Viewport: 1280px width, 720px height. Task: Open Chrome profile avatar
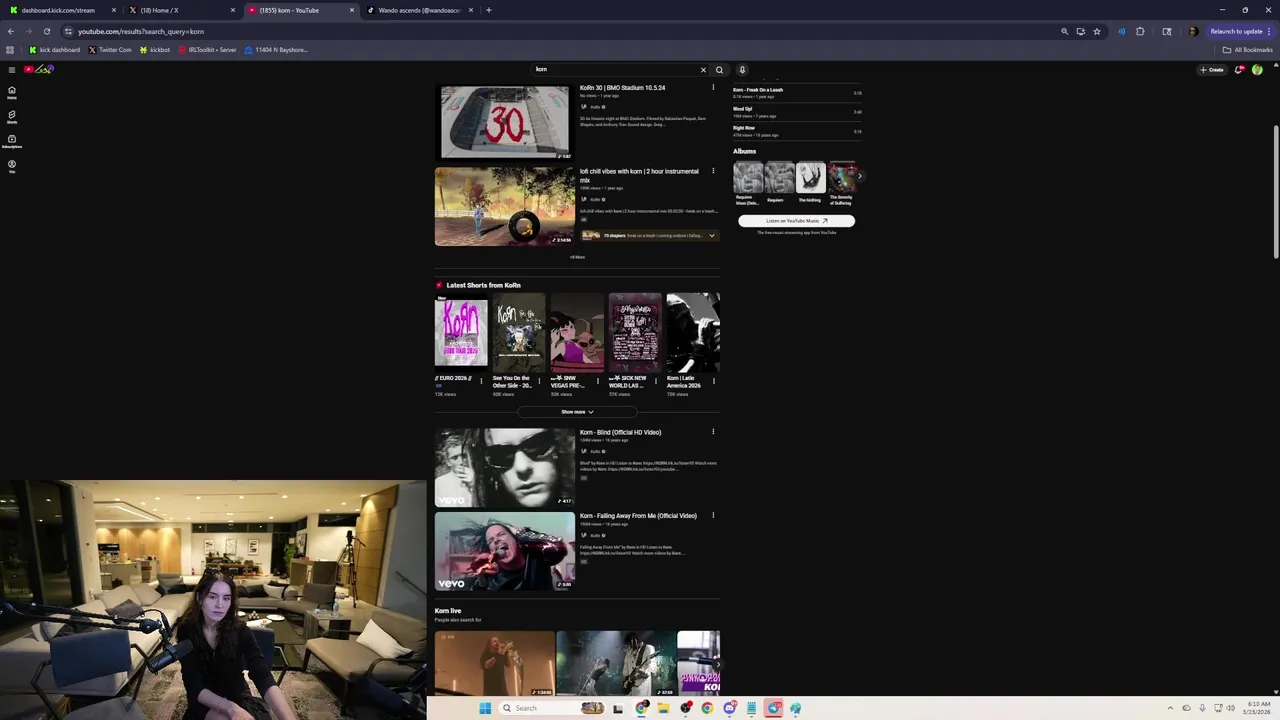coord(1193,31)
